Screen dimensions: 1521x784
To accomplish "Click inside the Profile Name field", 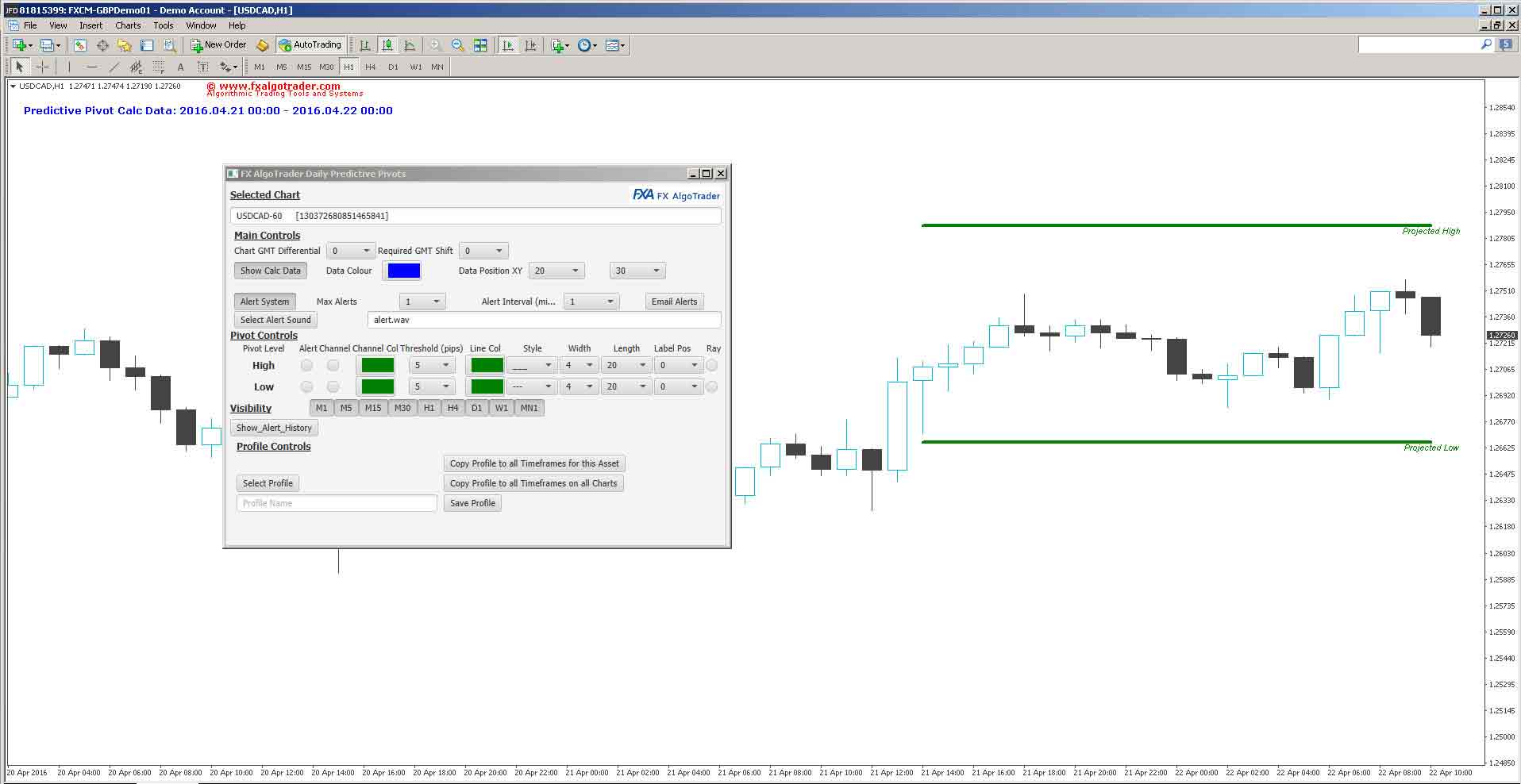I will click(337, 502).
